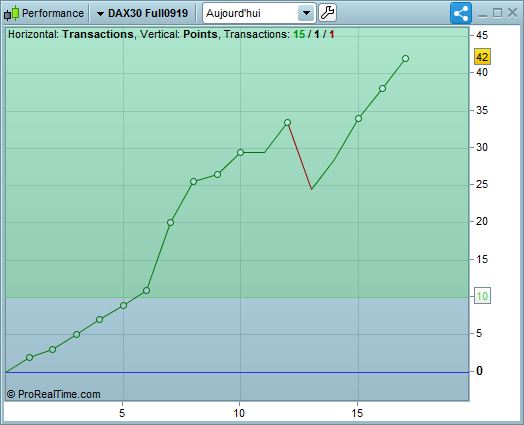Click the red 1 losing transactions count
Screen dimensions: 524x425
(x=332, y=34)
